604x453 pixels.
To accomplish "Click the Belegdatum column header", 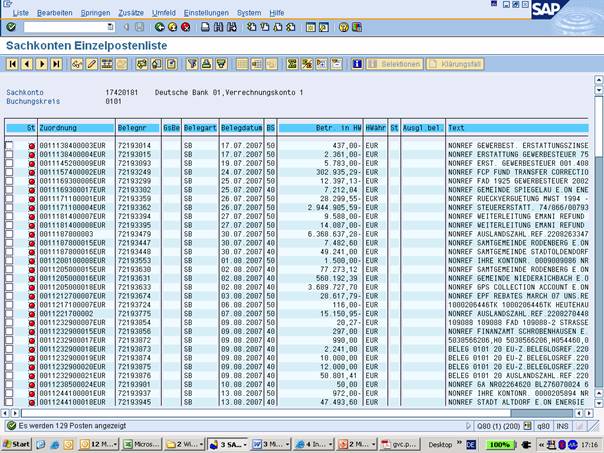I will (242, 128).
